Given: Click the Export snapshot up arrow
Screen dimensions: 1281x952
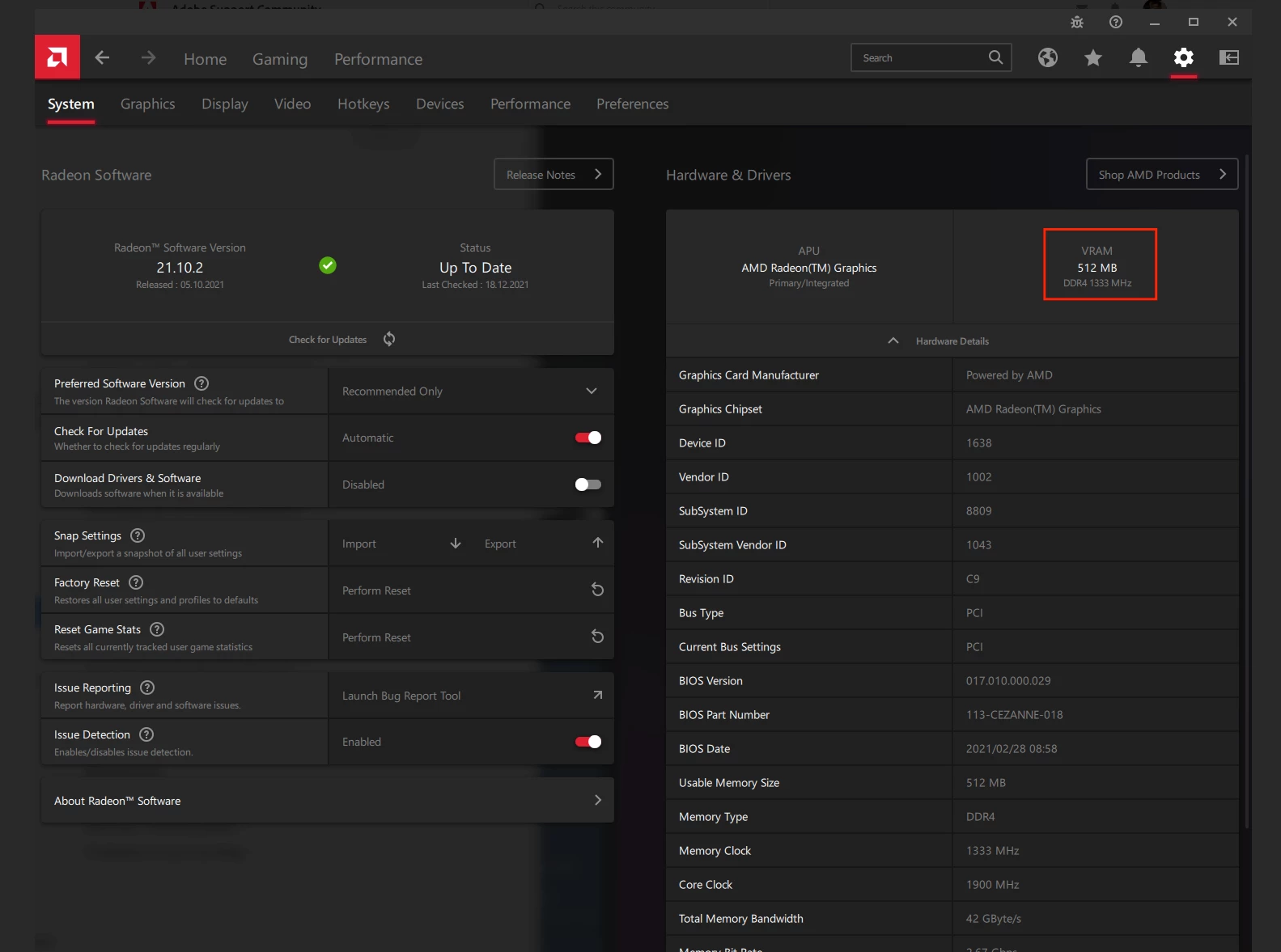Looking at the screenshot, I should pos(598,544).
